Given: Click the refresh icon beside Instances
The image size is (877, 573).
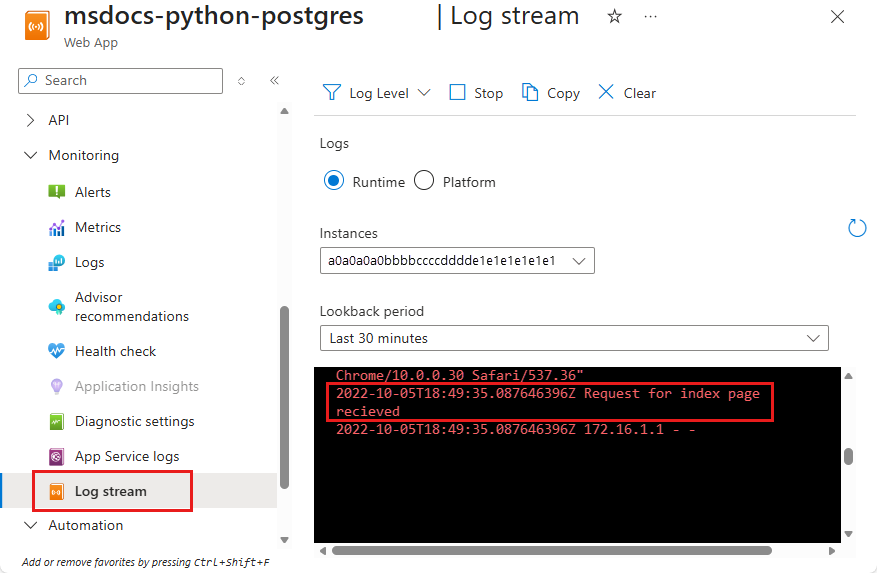Looking at the screenshot, I should point(857,228).
